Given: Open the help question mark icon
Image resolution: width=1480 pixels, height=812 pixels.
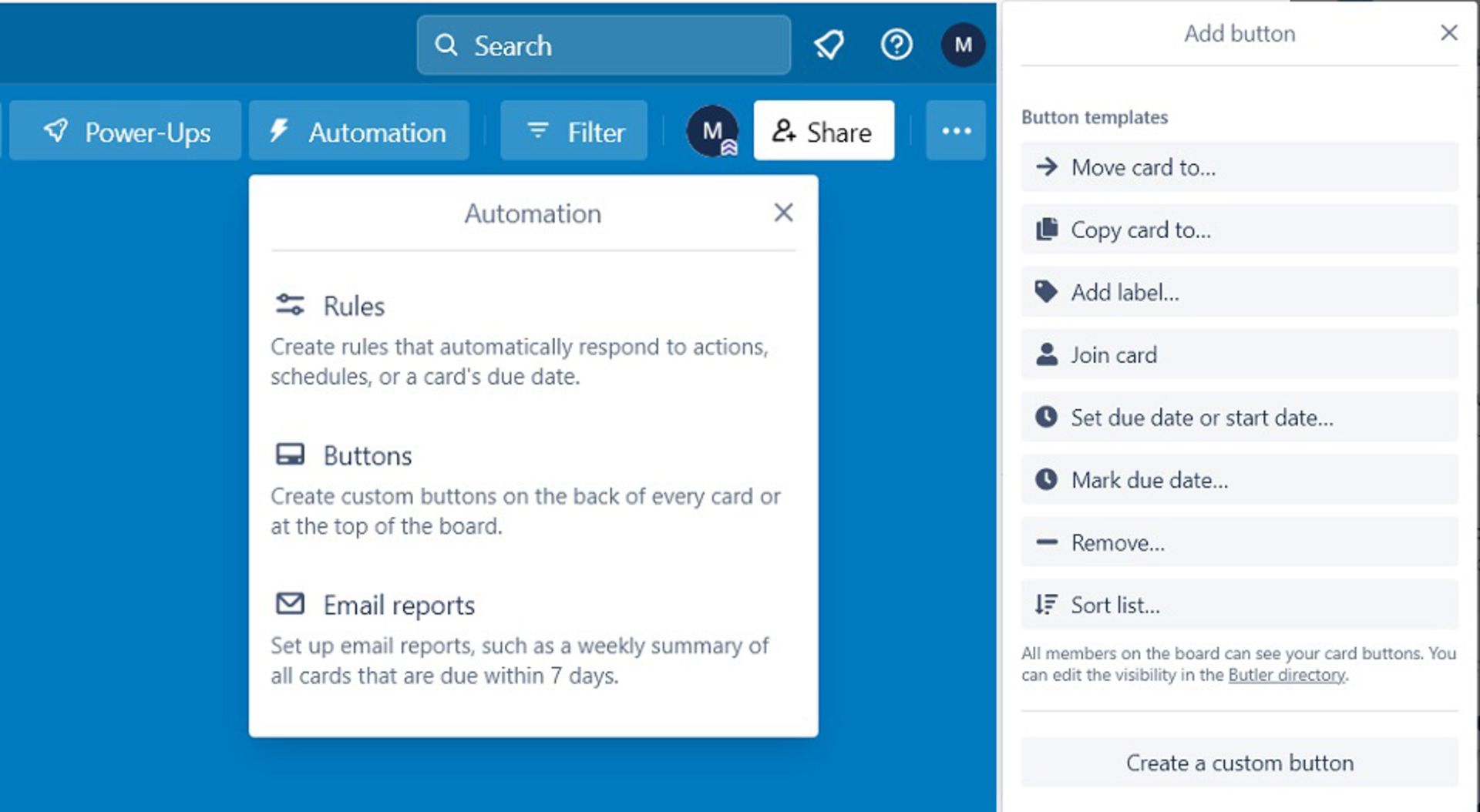Looking at the screenshot, I should coord(896,45).
